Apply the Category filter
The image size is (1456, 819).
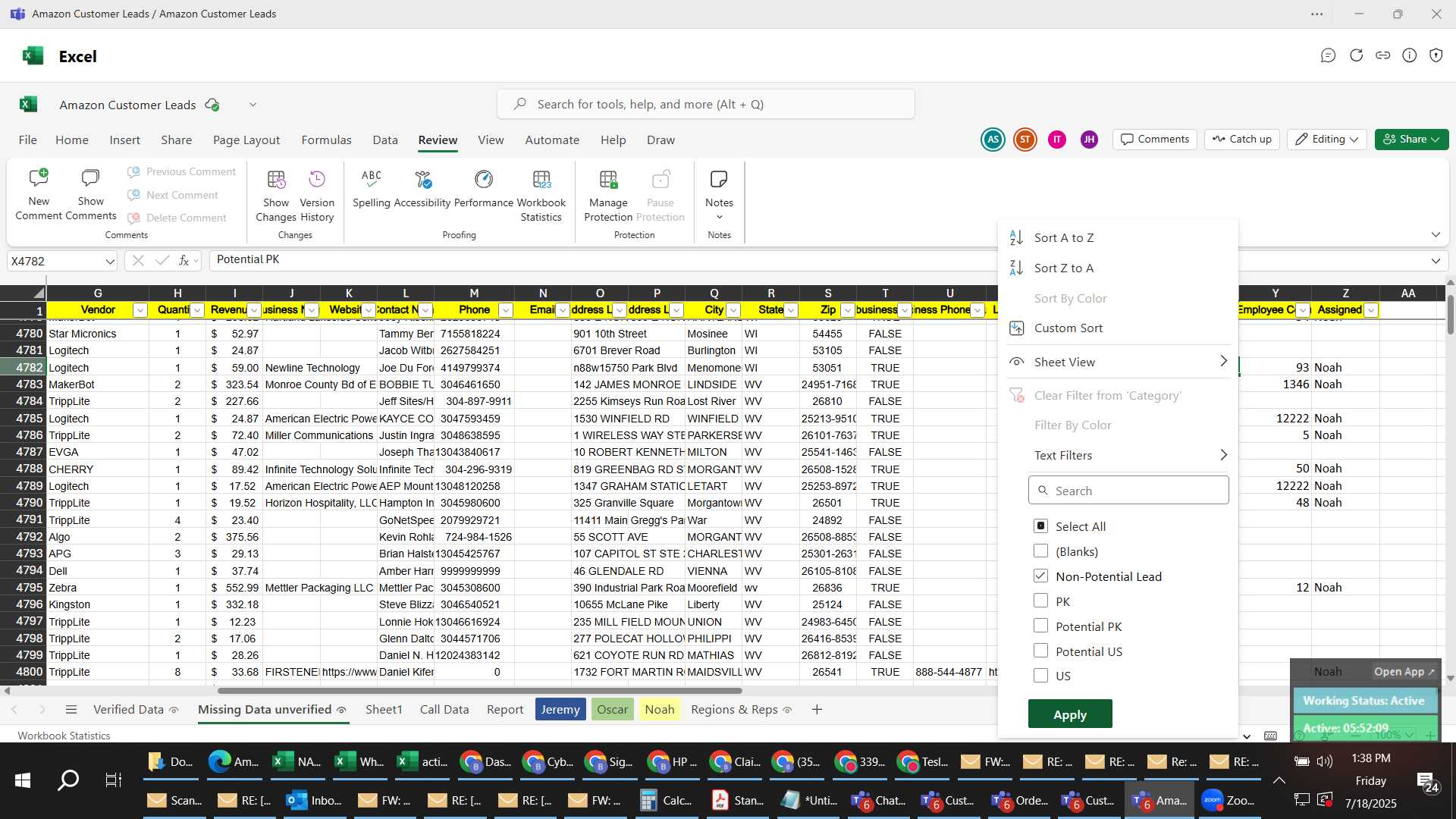click(1070, 714)
